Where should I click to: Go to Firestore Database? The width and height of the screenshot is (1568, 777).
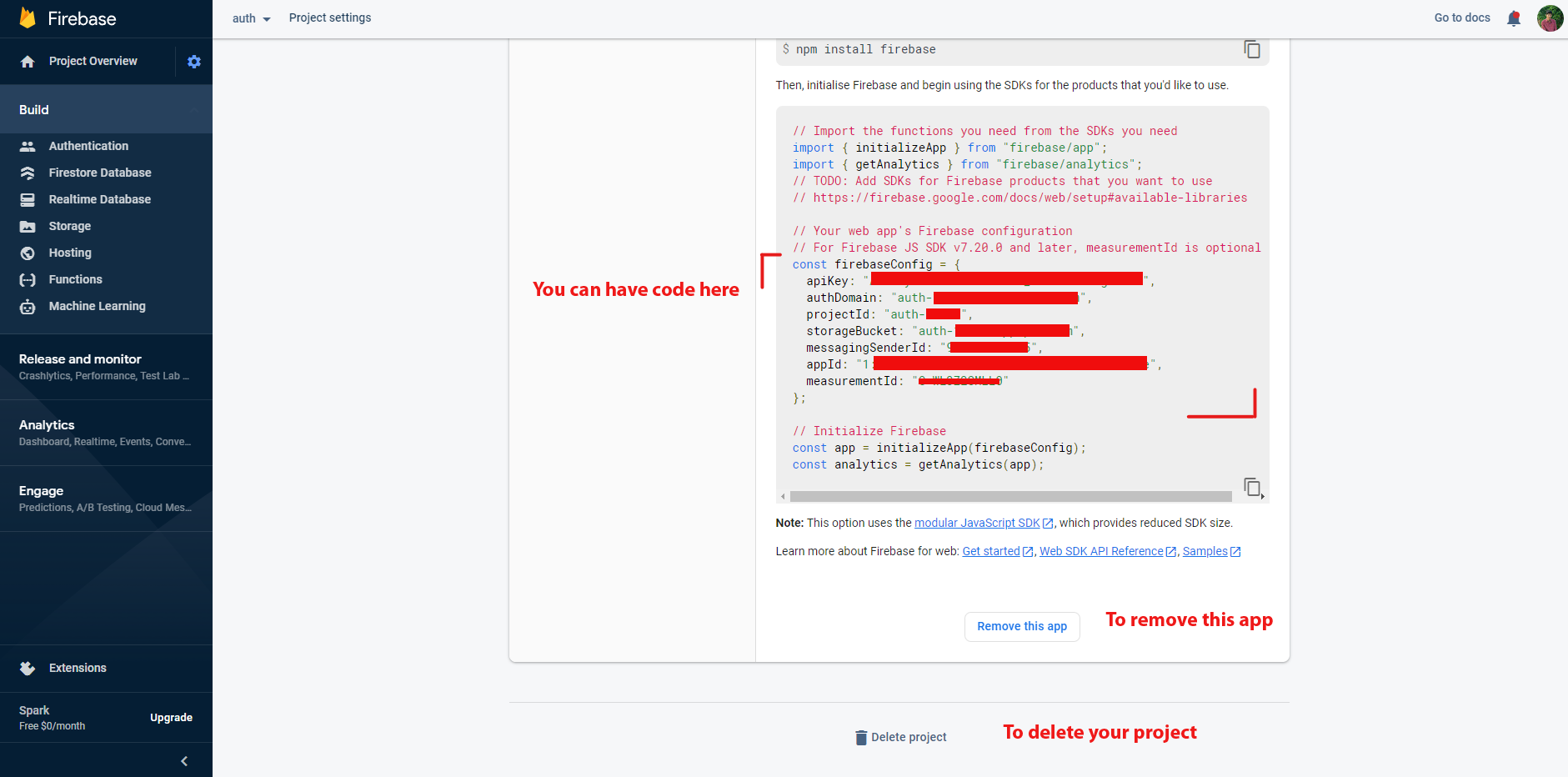click(99, 173)
